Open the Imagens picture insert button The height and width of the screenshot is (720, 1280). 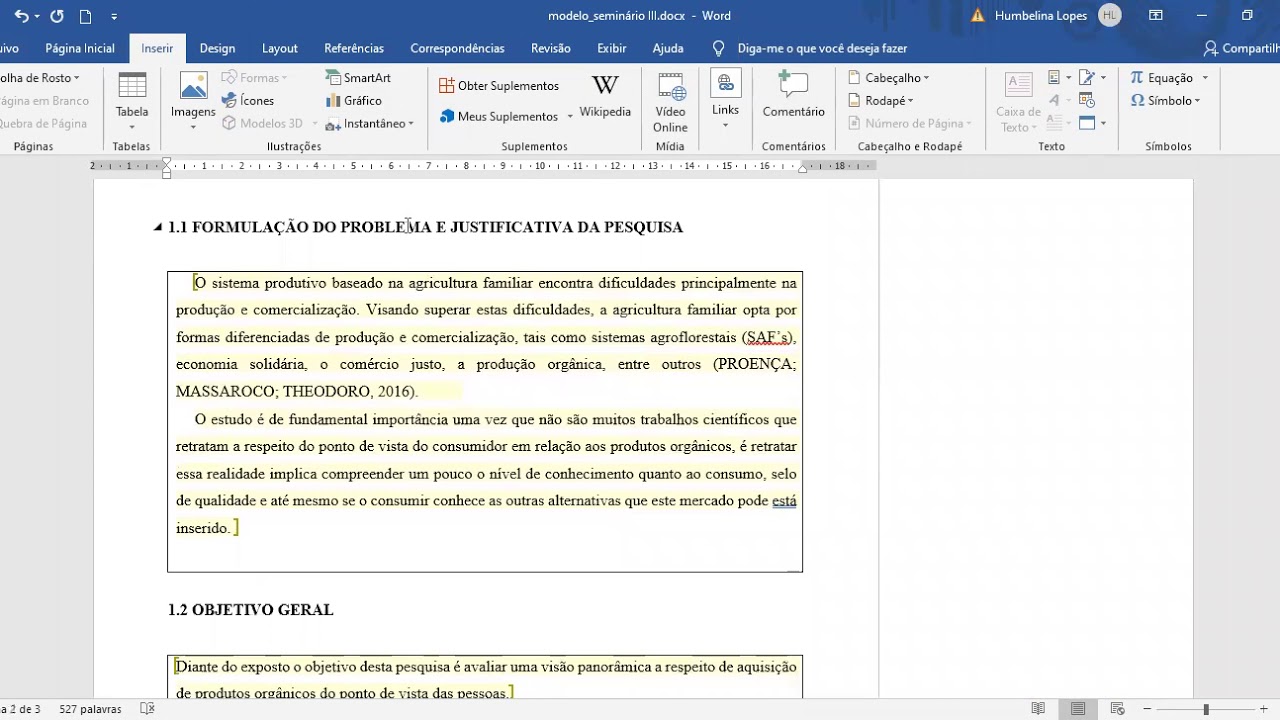193,101
